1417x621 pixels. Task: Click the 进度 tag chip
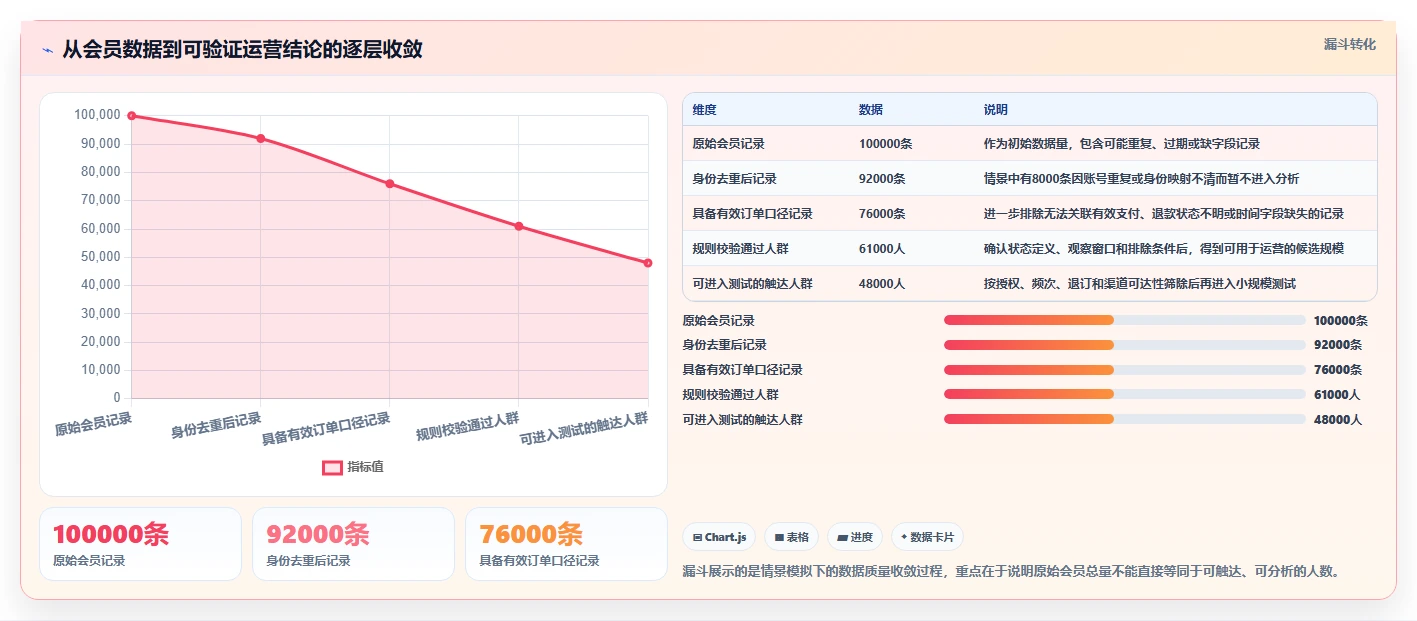854,537
